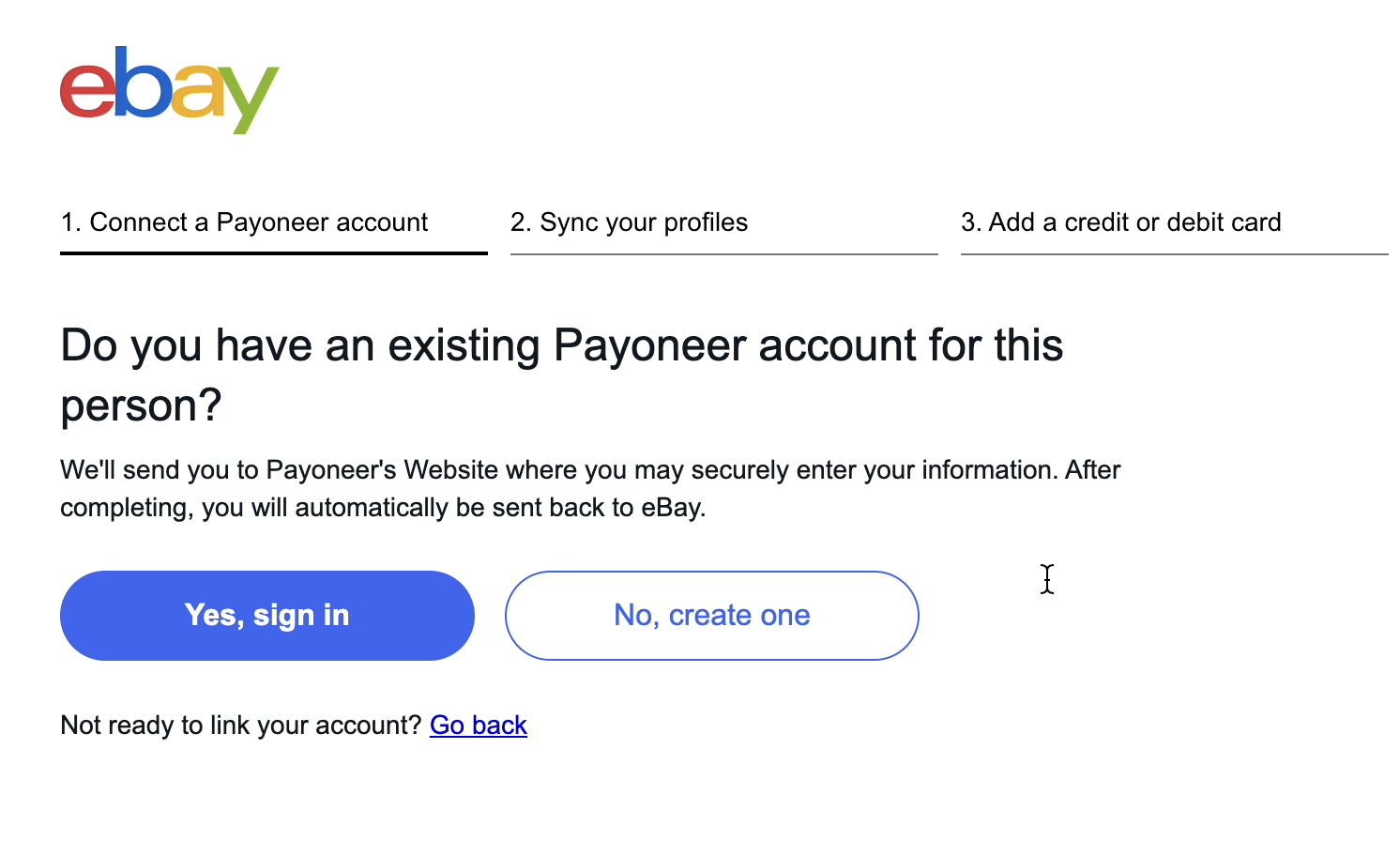Click the gray line under step 3
This screenshot has height=856, width=1400.
coord(1175,253)
